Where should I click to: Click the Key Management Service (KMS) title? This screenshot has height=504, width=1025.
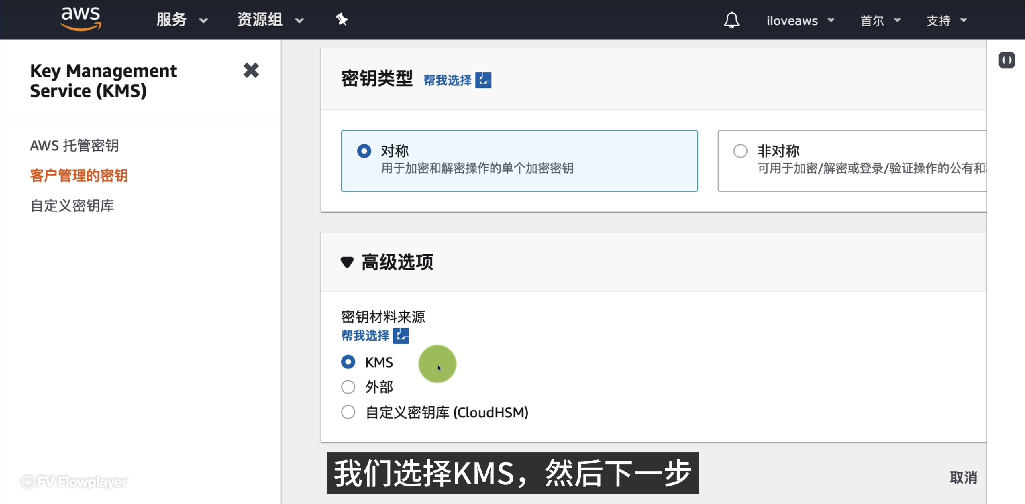pos(103,80)
